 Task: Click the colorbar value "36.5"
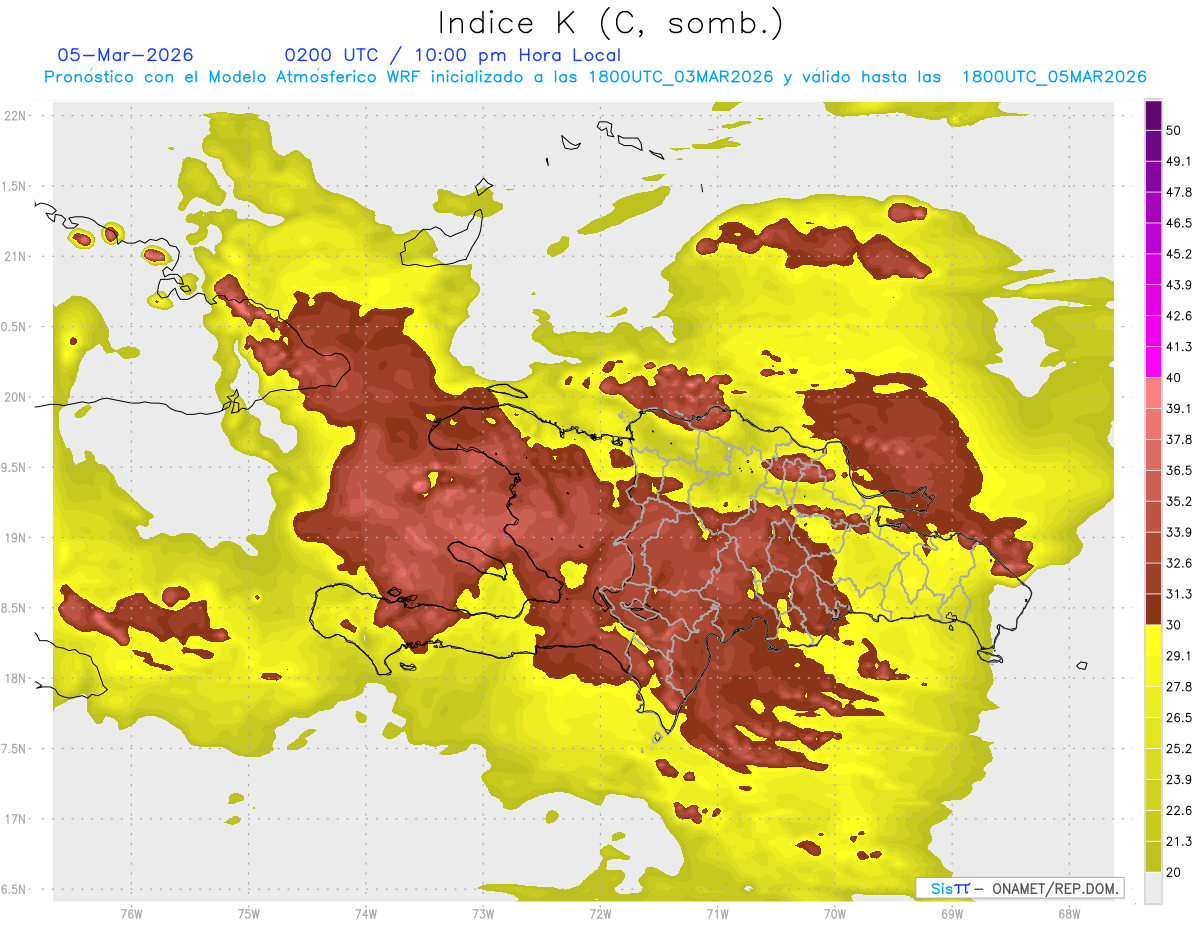pos(1179,470)
